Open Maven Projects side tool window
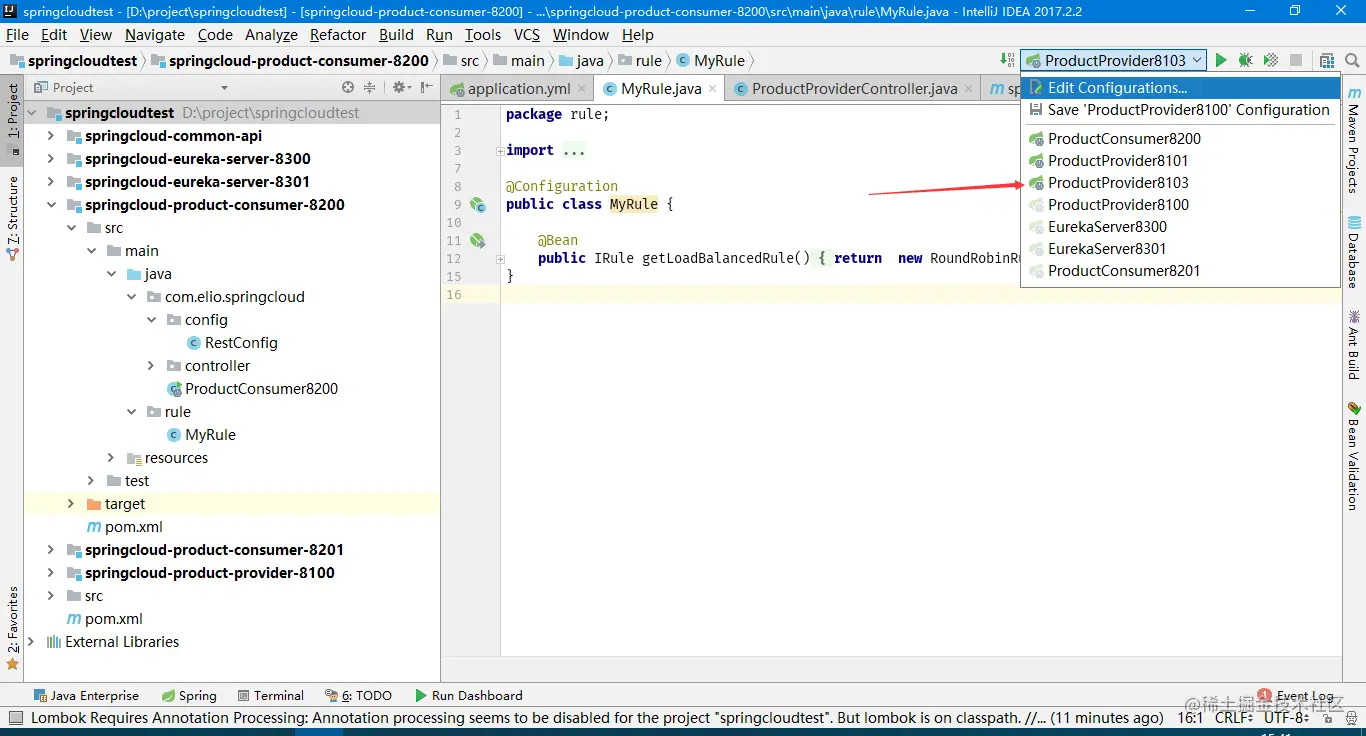 point(1354,140)
